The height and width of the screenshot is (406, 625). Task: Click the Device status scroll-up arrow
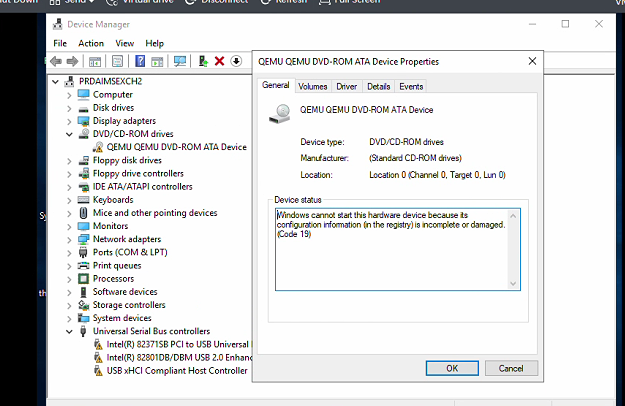tap(513, 216)
